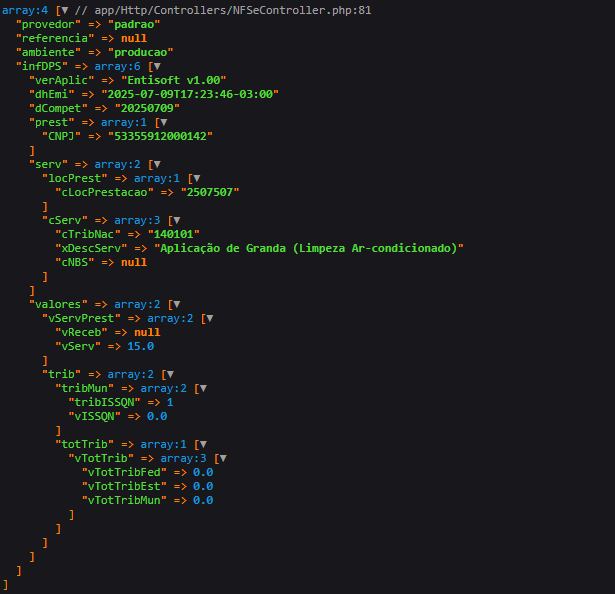Select the "referencia" key
Viewport: 615px width, 594px height.
(x=55, y=38)
